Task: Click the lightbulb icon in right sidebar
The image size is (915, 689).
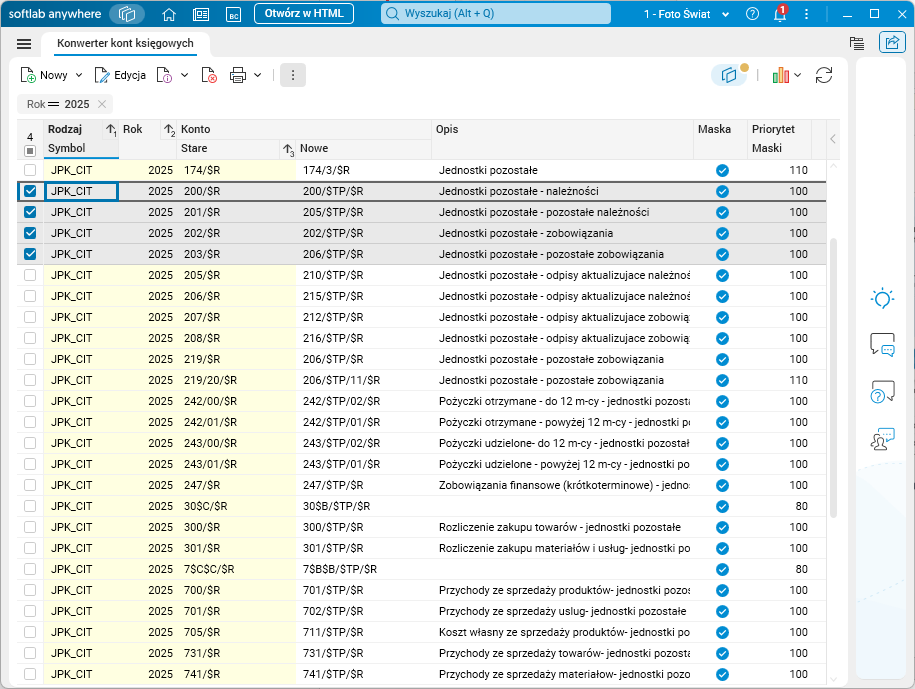Action: tap(881, 297)
